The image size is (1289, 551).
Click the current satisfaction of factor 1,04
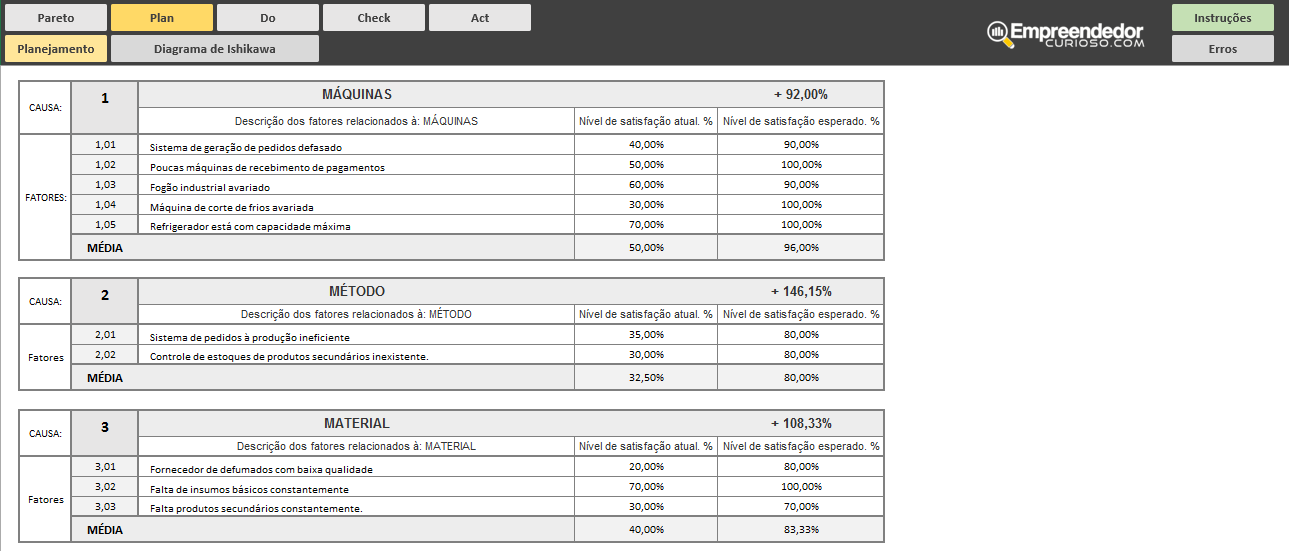(x=646, y=205)
